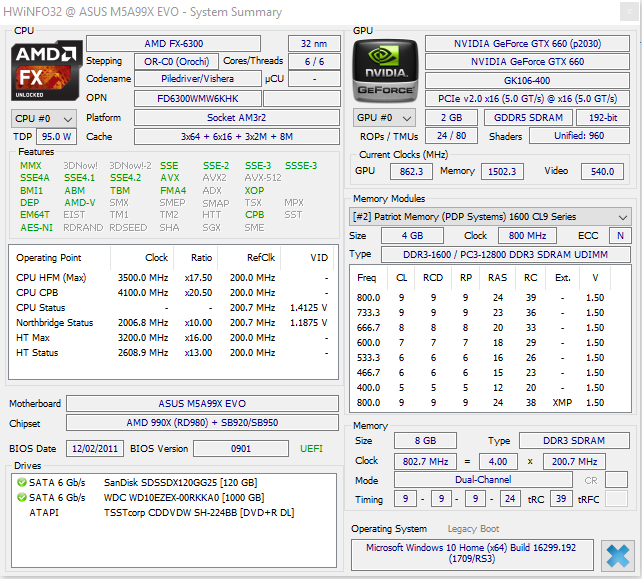Open the GPU #0 selector dropdown
This screenshot has width=642, height=579.
click(384, 118)
